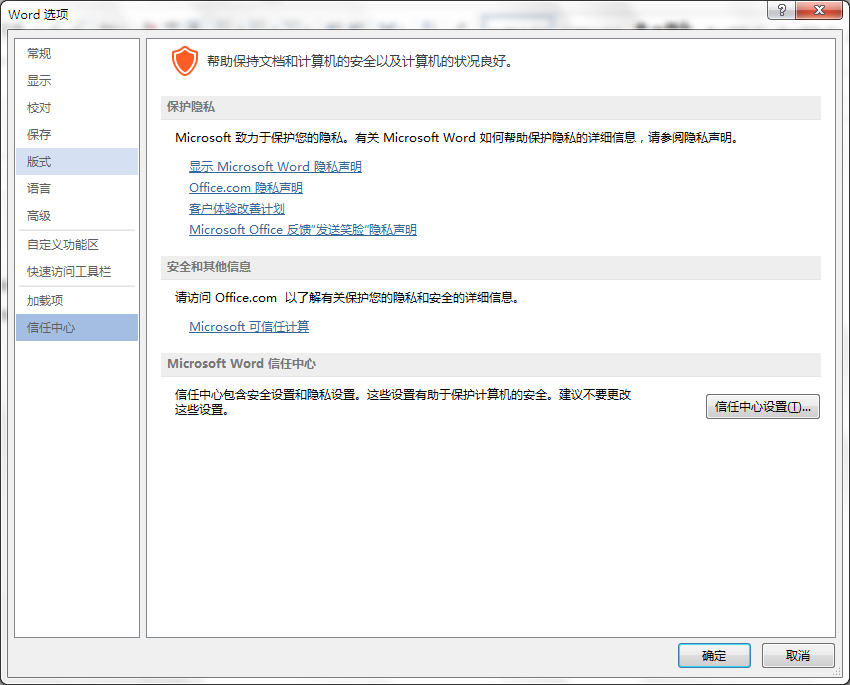850x685 pixels.
Task: Follow the Office.com 隐私声明 link
Action: [x=246, y=188]
